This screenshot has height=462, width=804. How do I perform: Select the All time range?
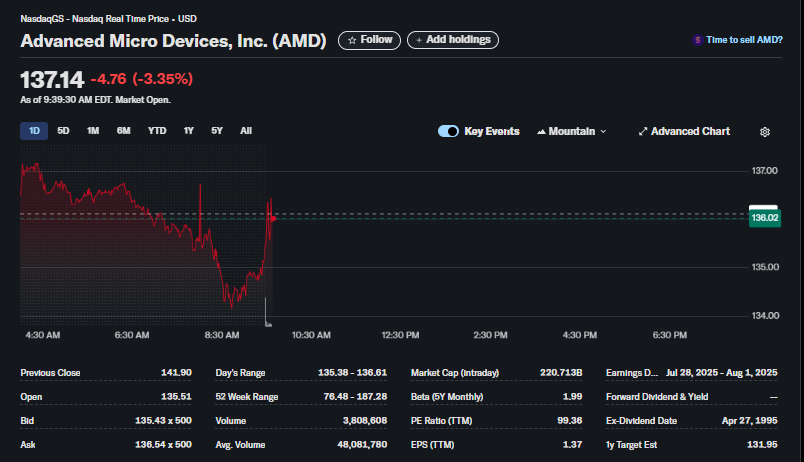[x=246, y=131]
